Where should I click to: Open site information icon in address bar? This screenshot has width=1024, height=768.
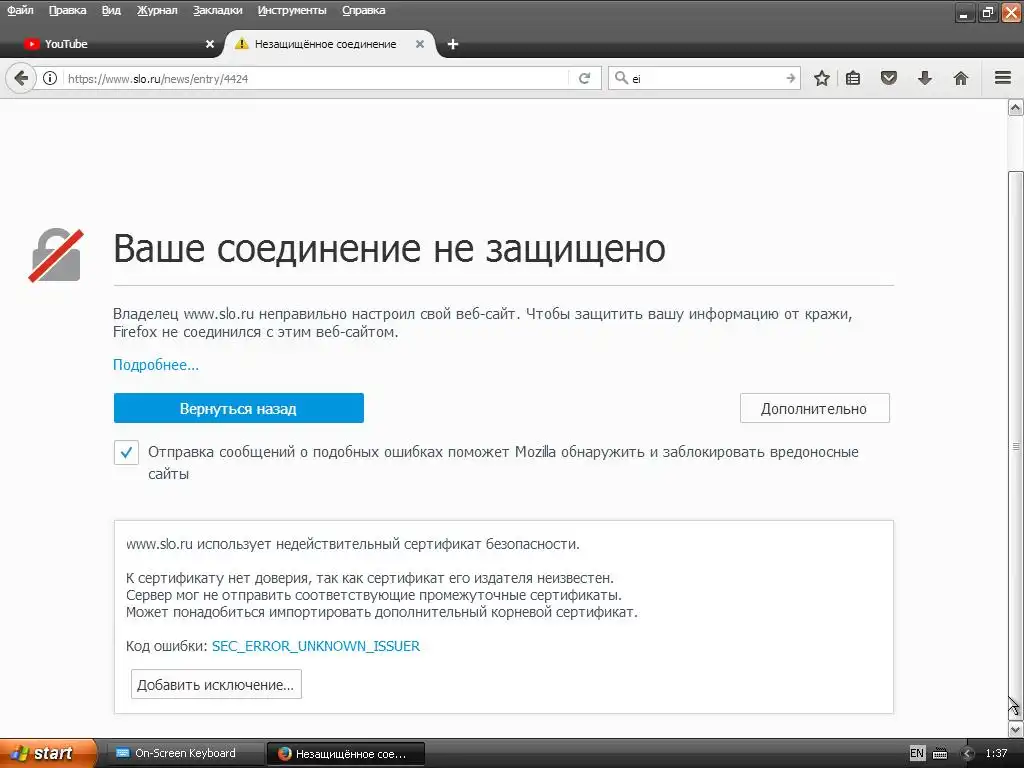point(50,78)
